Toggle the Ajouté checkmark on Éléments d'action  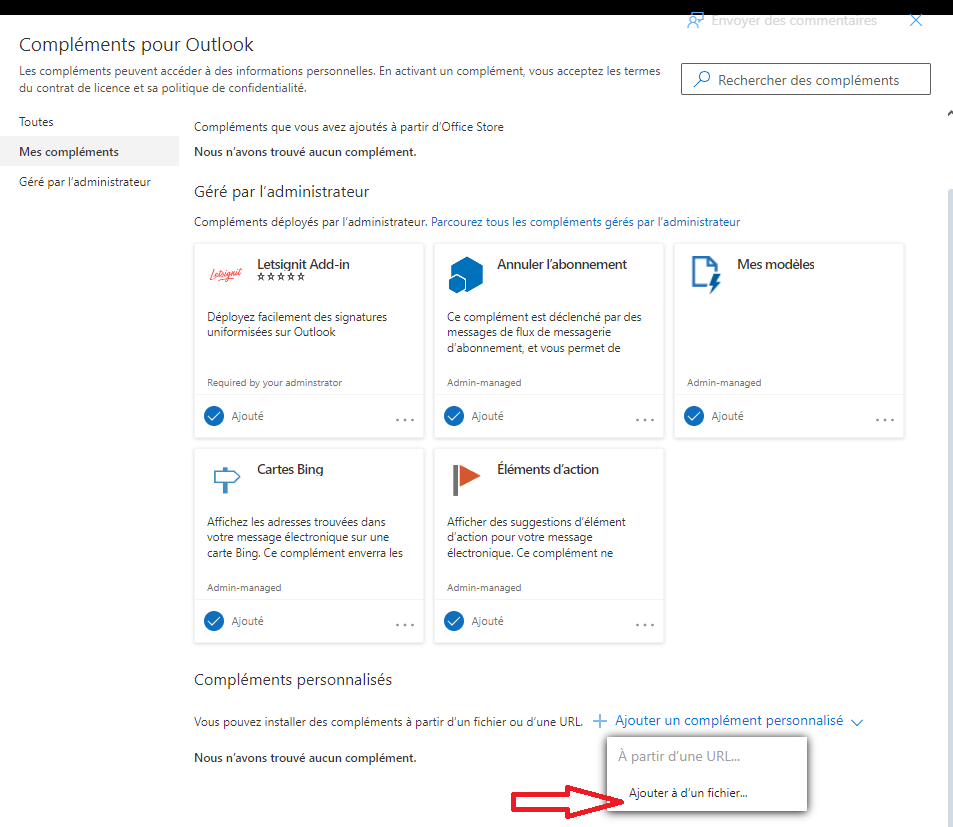coord(454,621)
